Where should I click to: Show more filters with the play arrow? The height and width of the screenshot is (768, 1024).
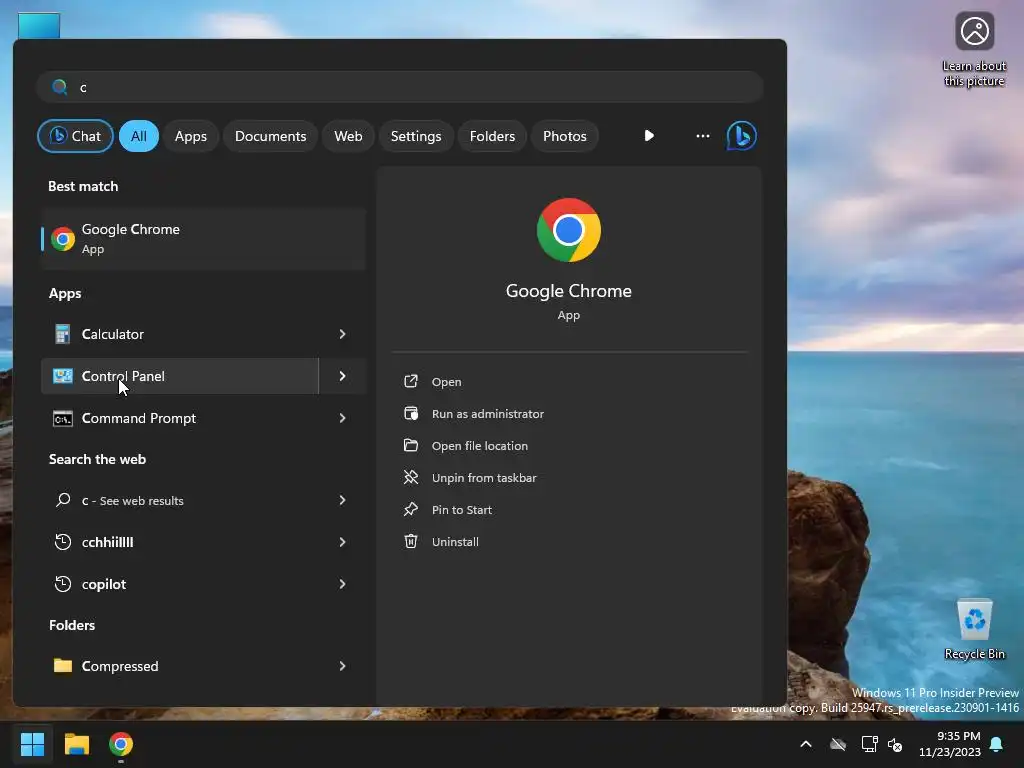pyautogui.click(x=648, y=136)
